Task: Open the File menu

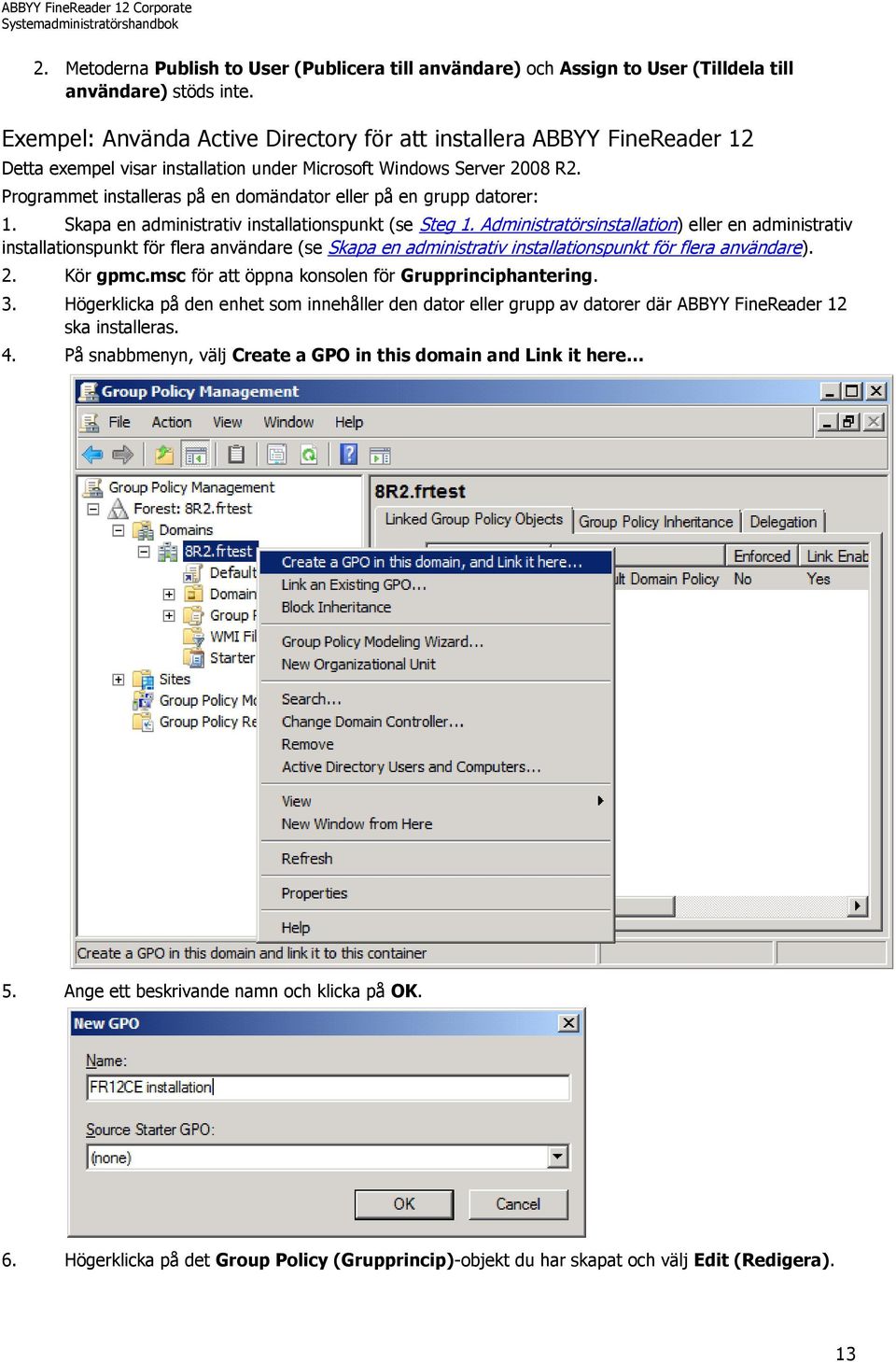Action: (x=119, y=423)
